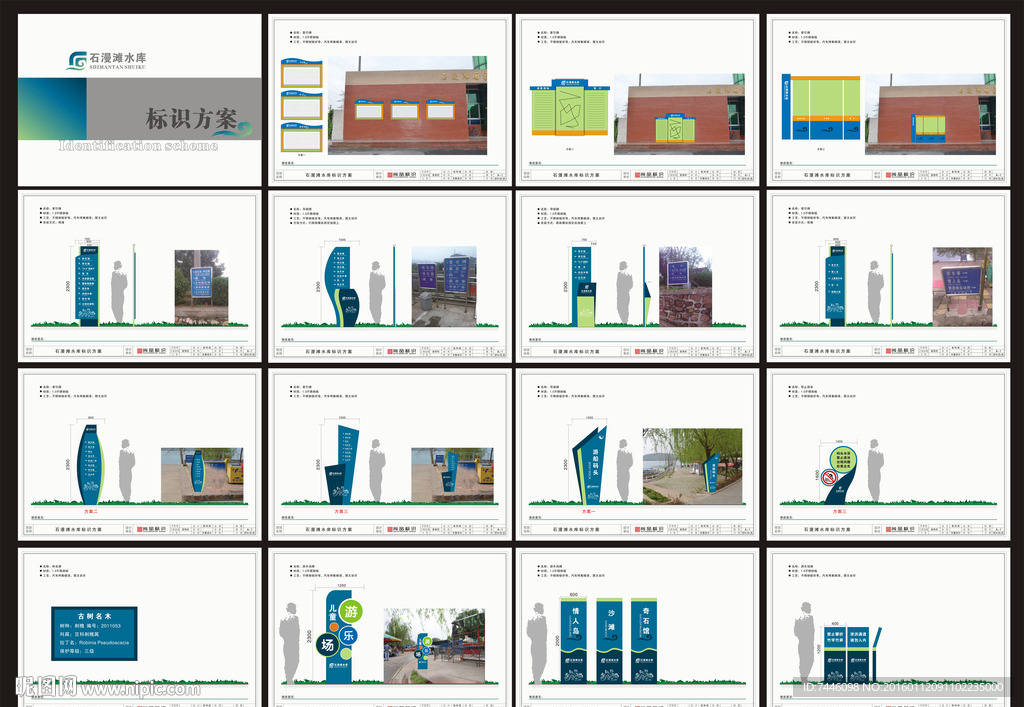This screenshot has width=1024, height=707.
Task: Select the teal gradient block on the cover page
Action: pyautogui.click(x=52, y=109)
